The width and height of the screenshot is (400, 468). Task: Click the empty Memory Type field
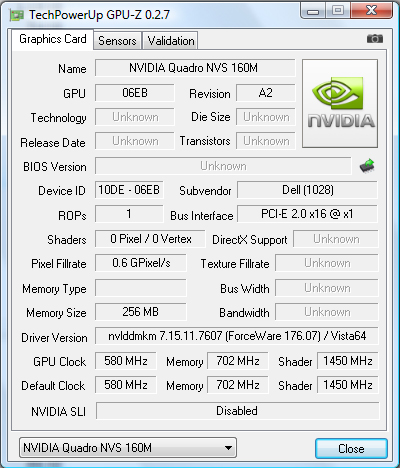point(140,288)
